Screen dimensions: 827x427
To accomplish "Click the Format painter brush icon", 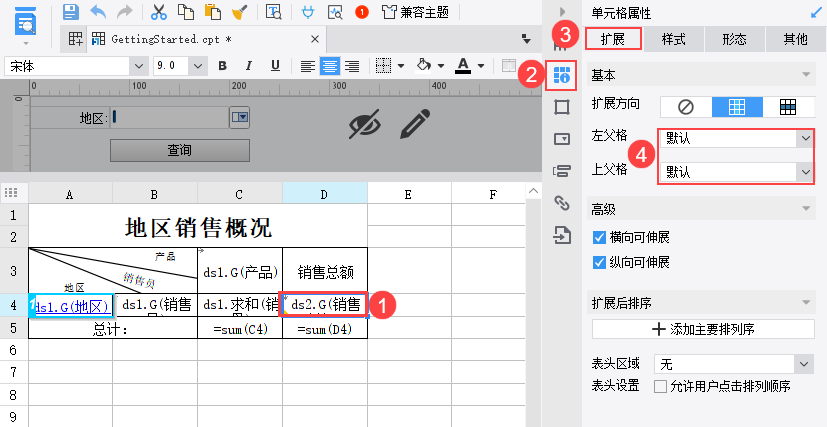I will click(240, 12).
